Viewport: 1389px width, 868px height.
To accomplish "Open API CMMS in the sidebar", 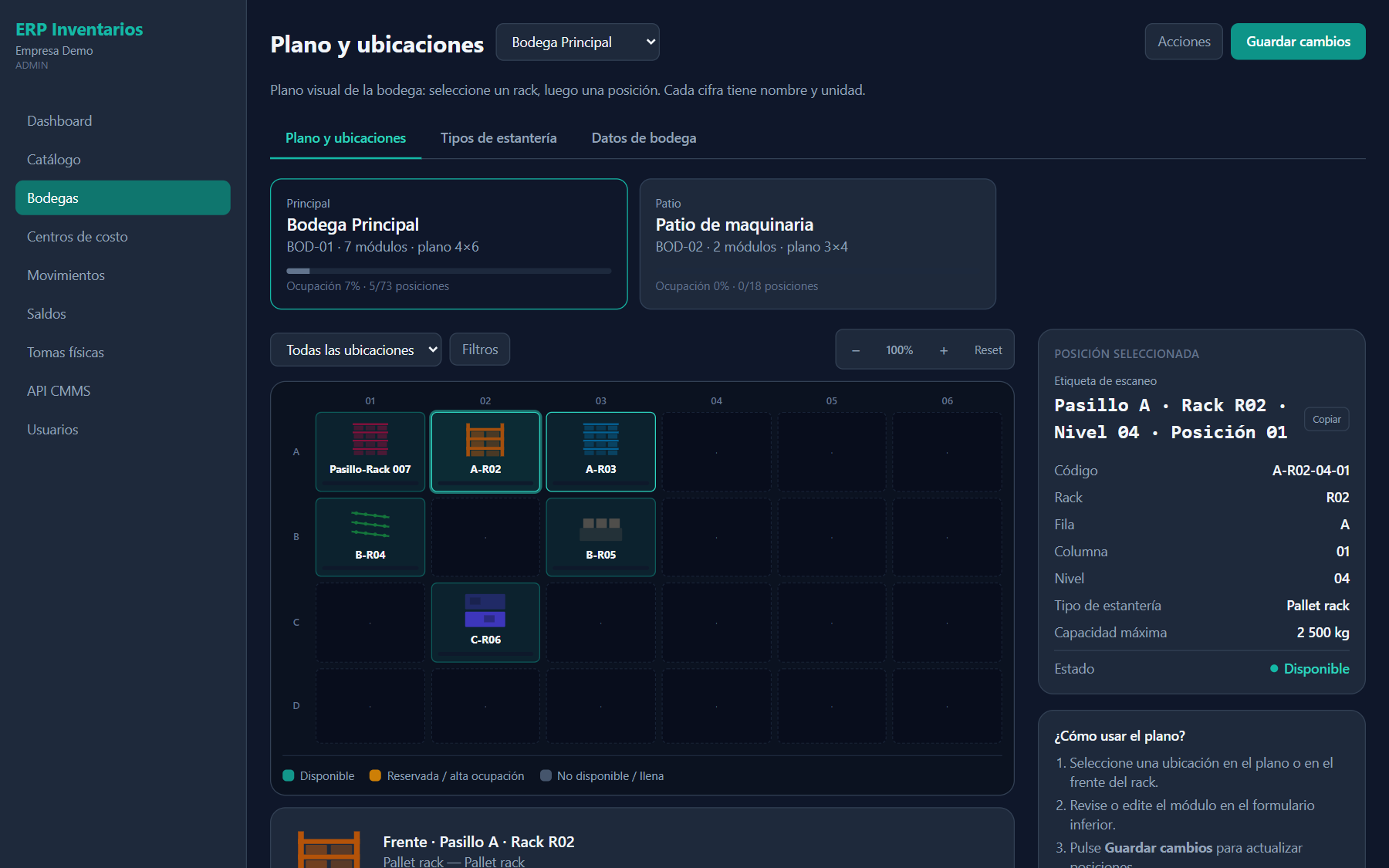I will point(123,391).
